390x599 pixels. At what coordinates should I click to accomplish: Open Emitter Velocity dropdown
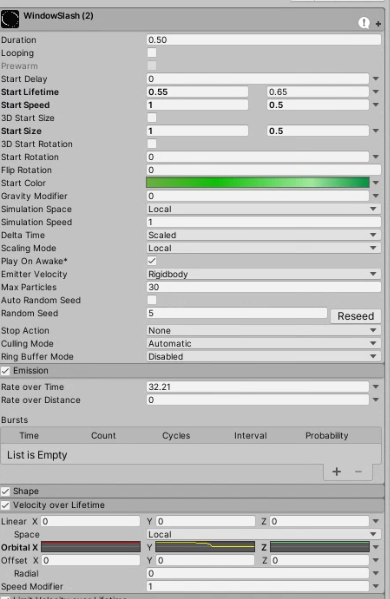(264, 274)
